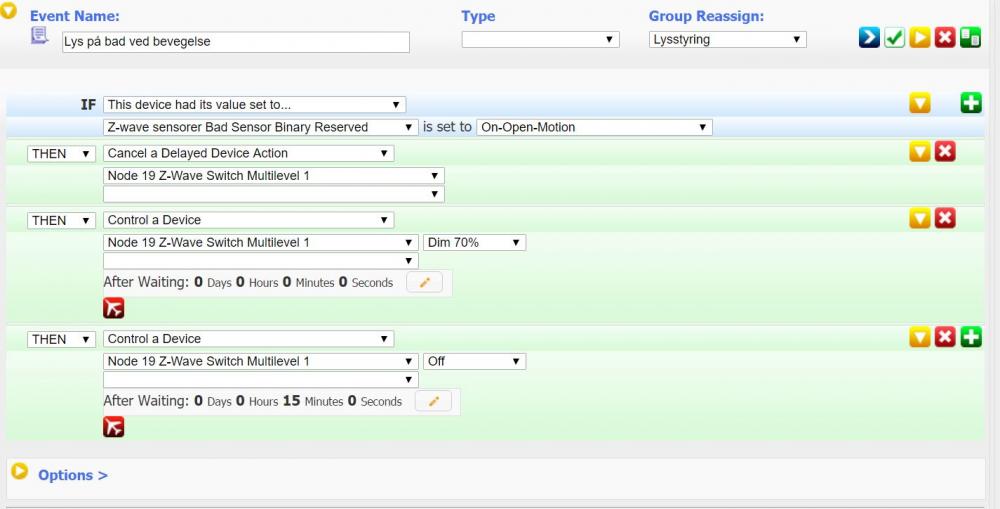The width and height of the screenshot is (1000, 509).
Task: Click the green checkmark event icon
Action: pyautogui.click(x=894, y=38)
